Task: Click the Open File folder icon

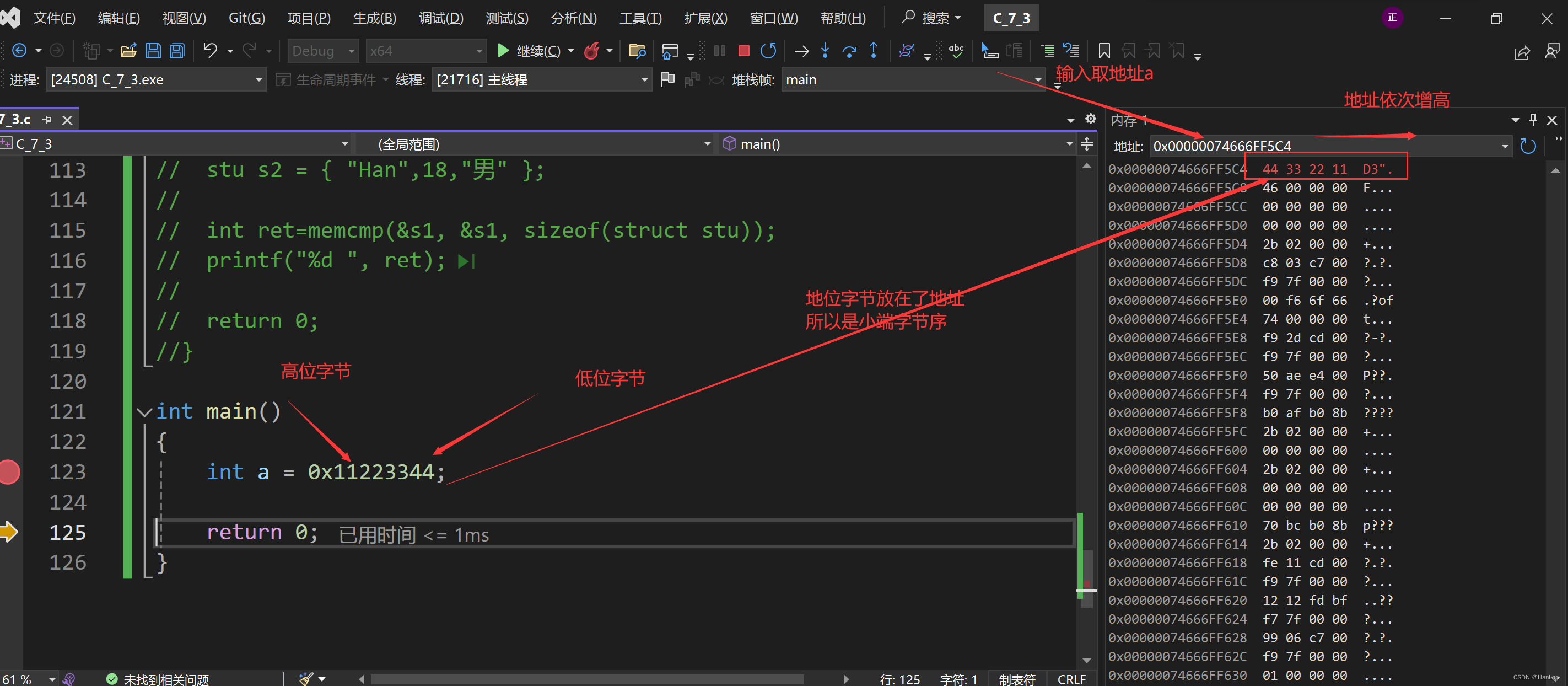Action: [x=128, y=51]
